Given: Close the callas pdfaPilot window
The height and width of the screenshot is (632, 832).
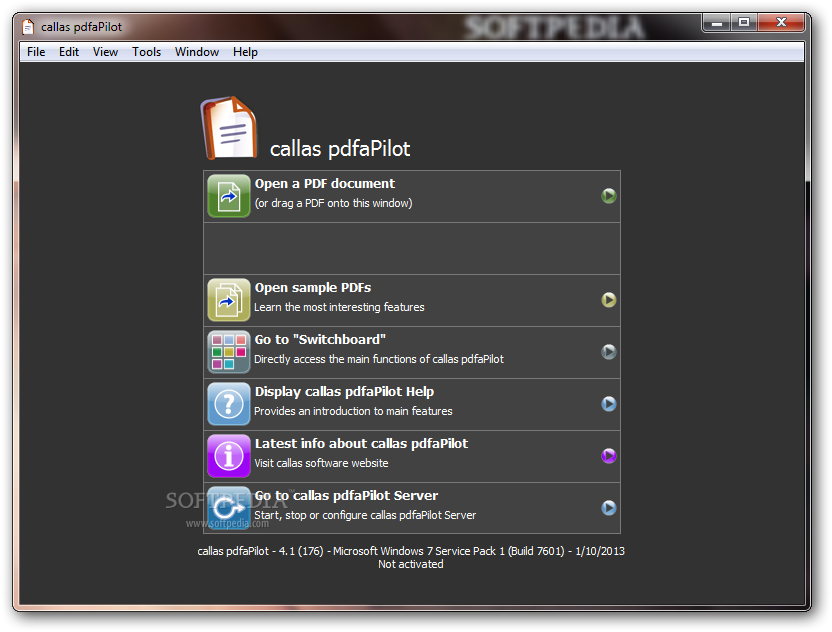Looking at the screenshot, I should (781, 23).
